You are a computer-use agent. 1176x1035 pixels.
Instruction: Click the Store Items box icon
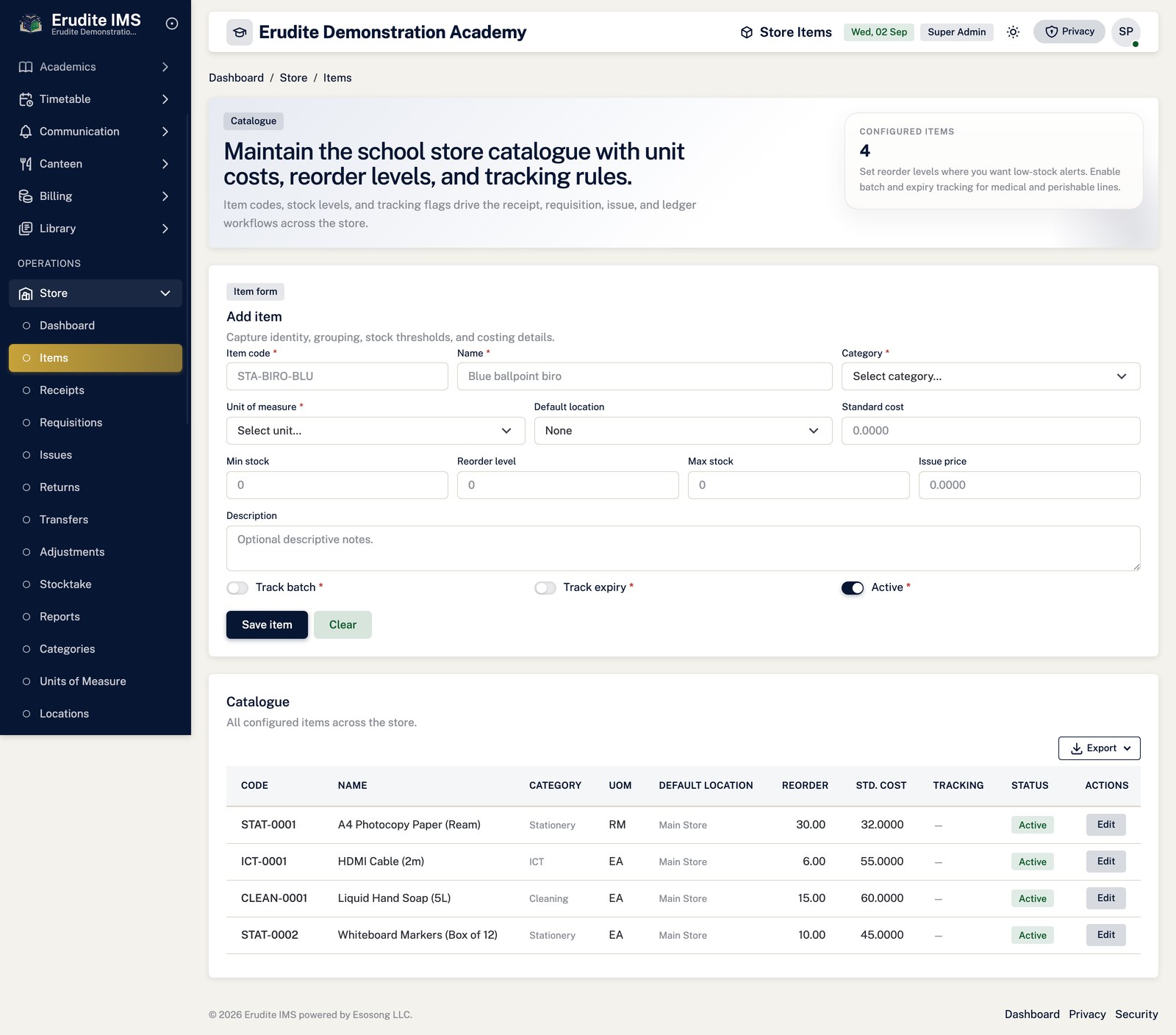tap(747, 32)
